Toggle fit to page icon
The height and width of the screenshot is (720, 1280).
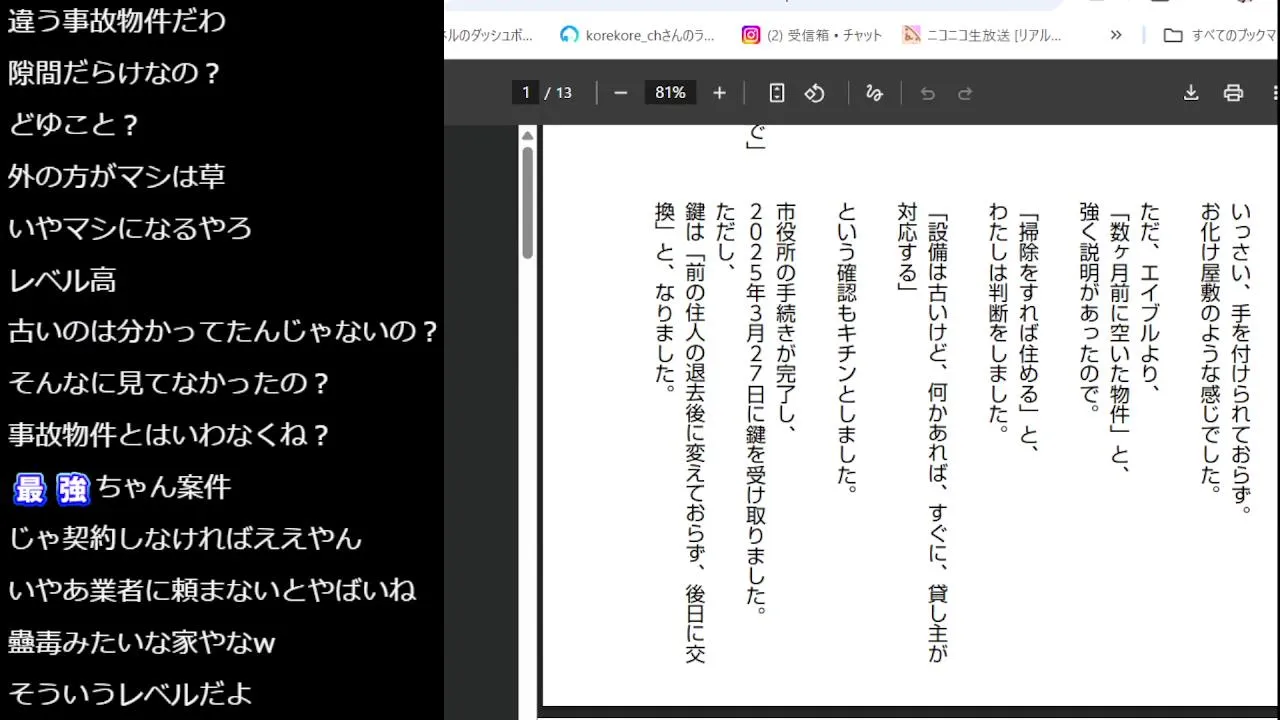pos(777,93)
